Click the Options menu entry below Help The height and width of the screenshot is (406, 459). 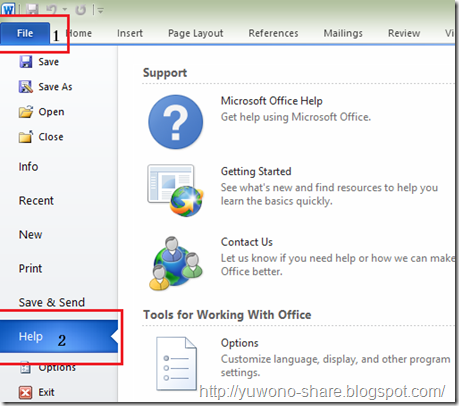tap(57, 367)
